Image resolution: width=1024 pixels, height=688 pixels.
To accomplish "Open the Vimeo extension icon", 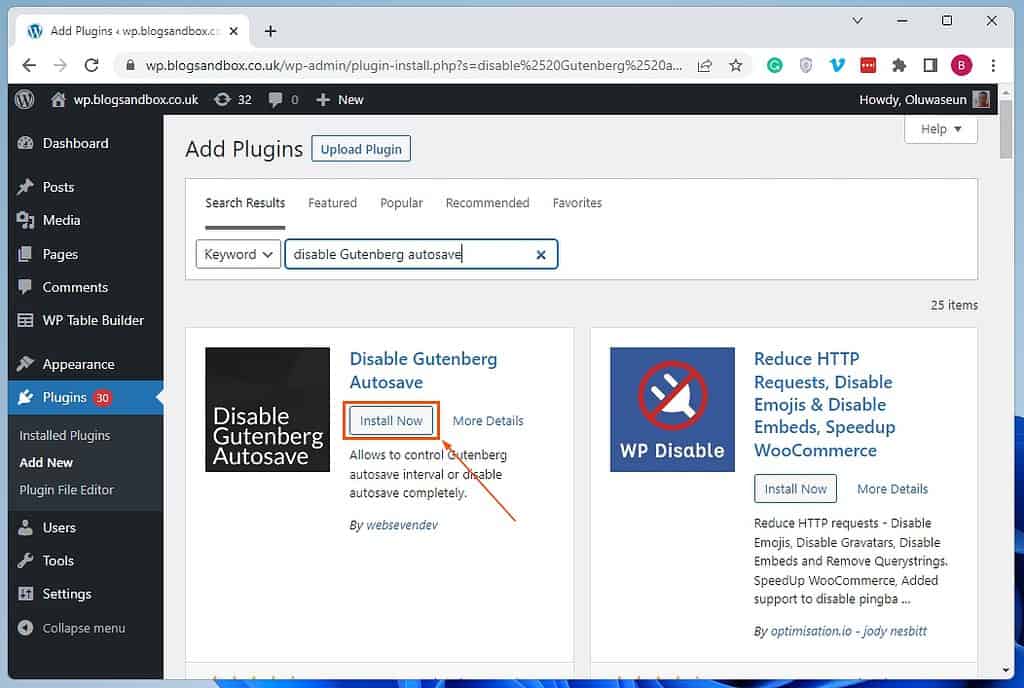I will point(837,65).
